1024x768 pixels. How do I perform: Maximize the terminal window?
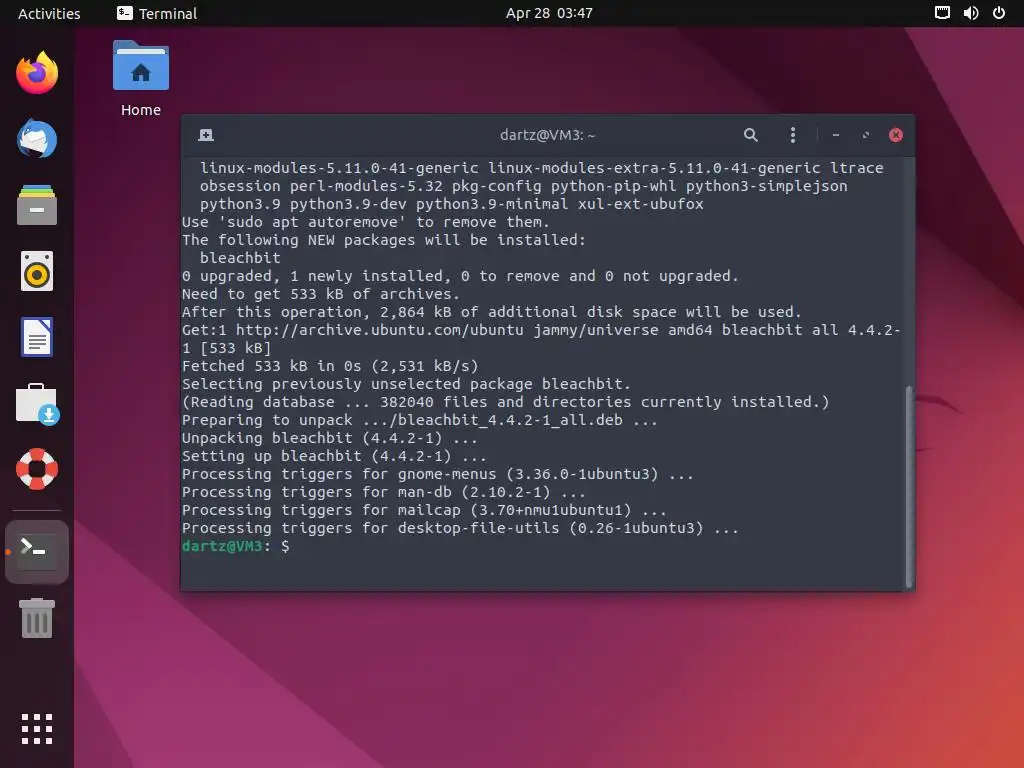866,135
